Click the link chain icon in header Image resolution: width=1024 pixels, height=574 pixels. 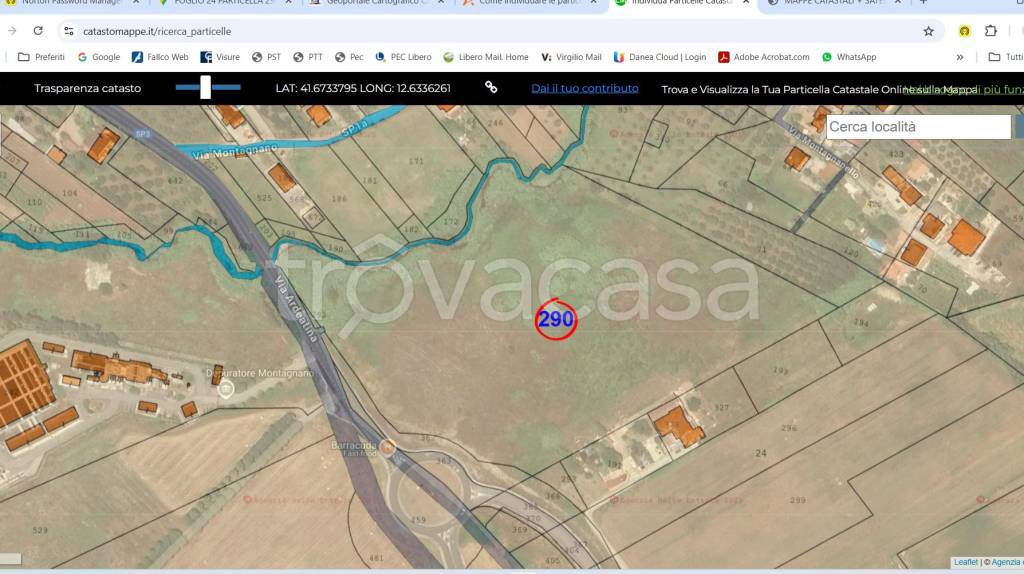coord(491,88)
